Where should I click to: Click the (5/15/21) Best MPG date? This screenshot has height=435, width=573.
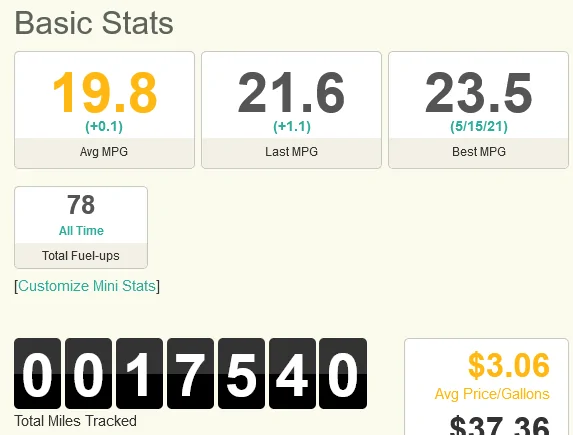click(479, 126)
